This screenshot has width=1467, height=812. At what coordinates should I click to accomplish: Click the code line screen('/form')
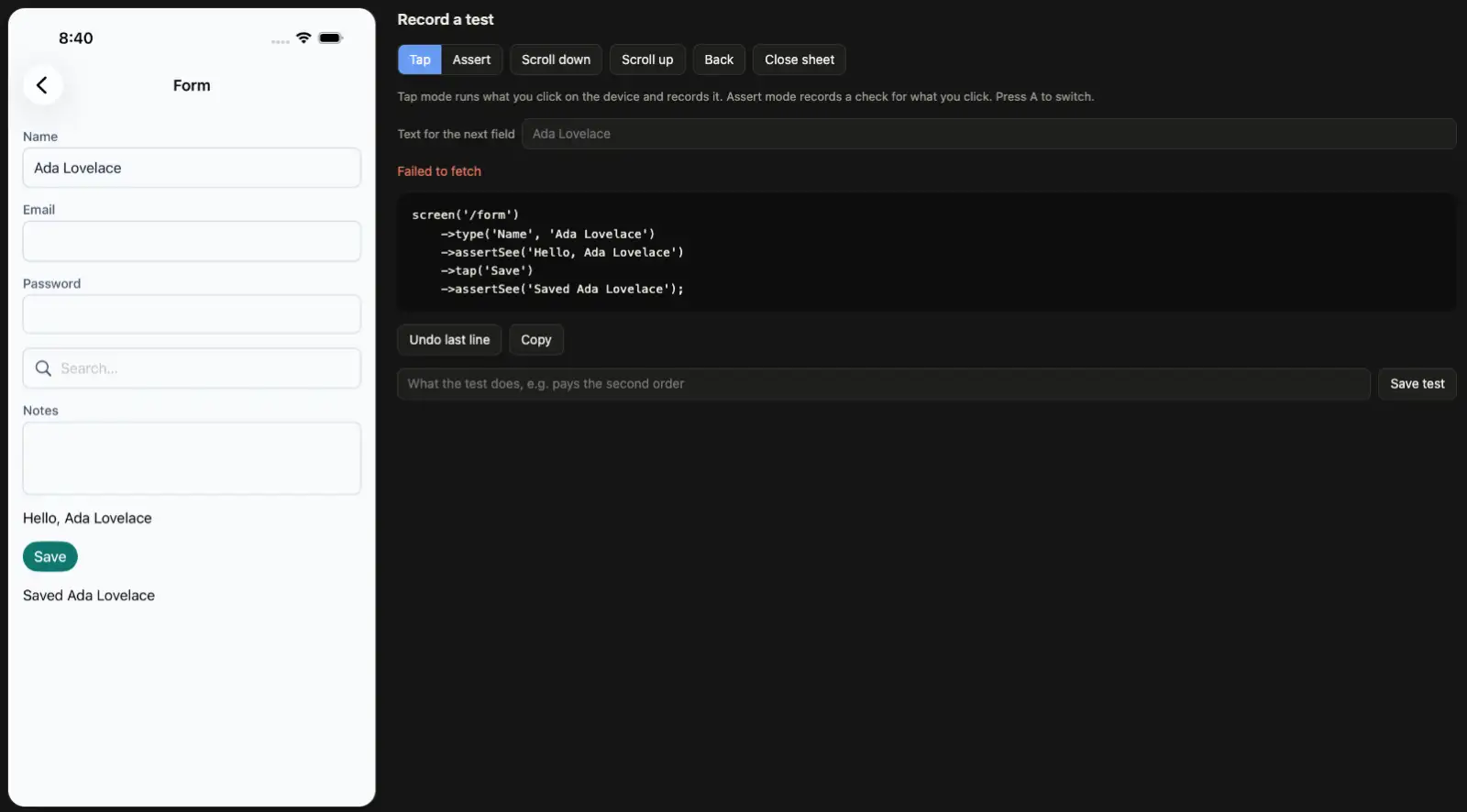(x=466, y=215)
